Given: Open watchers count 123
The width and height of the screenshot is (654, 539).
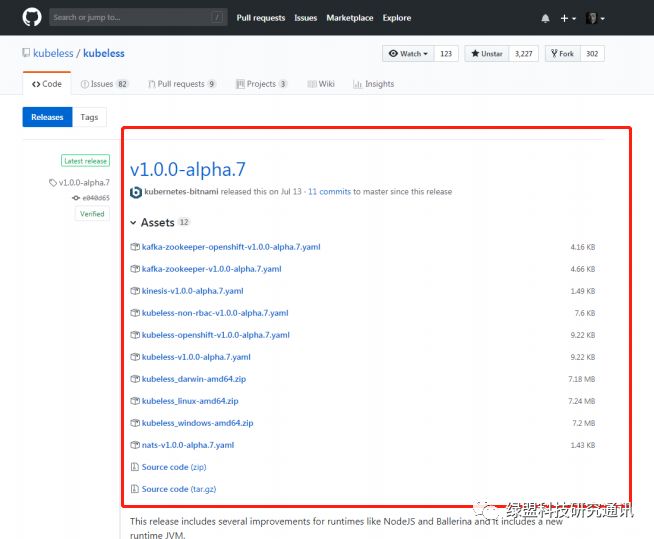Looking at the screenshot, I should click(x=446, y=53).
